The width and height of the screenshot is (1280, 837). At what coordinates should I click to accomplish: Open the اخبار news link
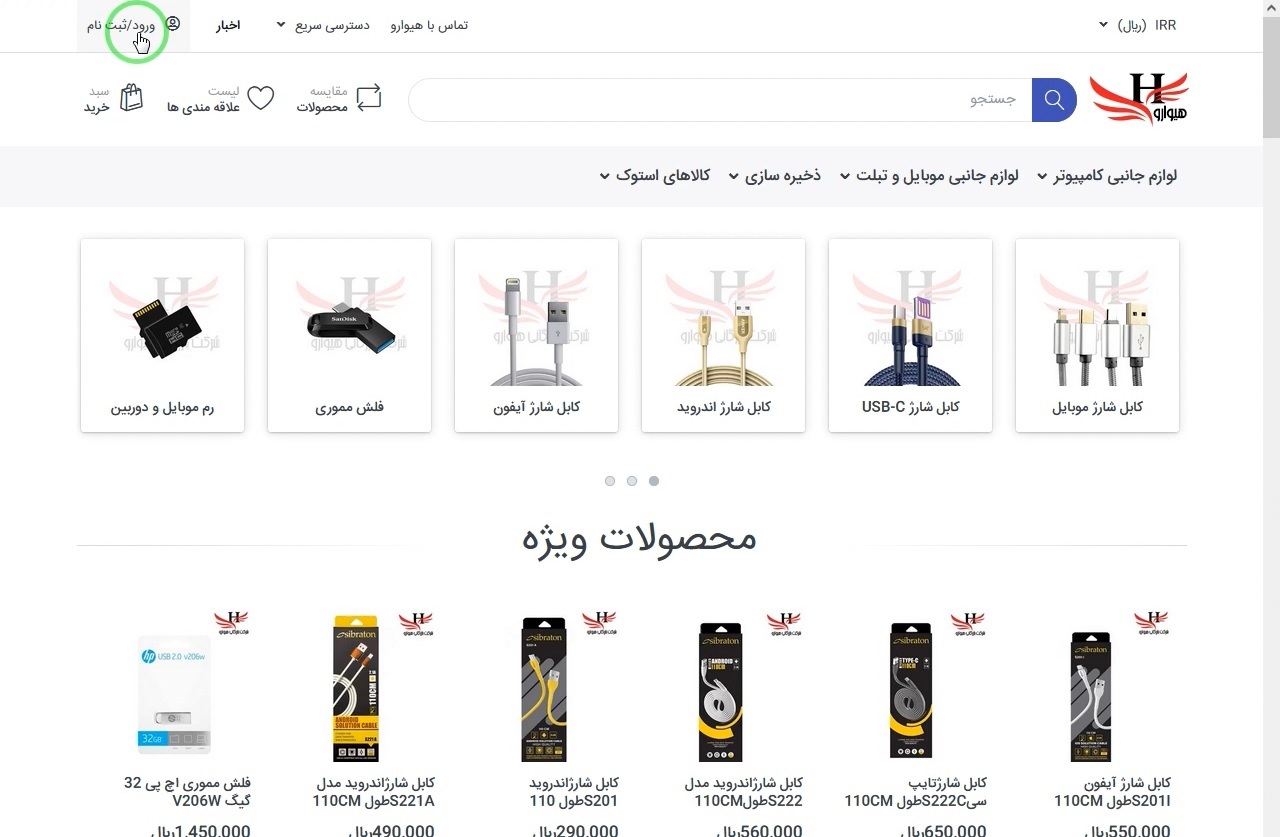[x=228, y=25]
